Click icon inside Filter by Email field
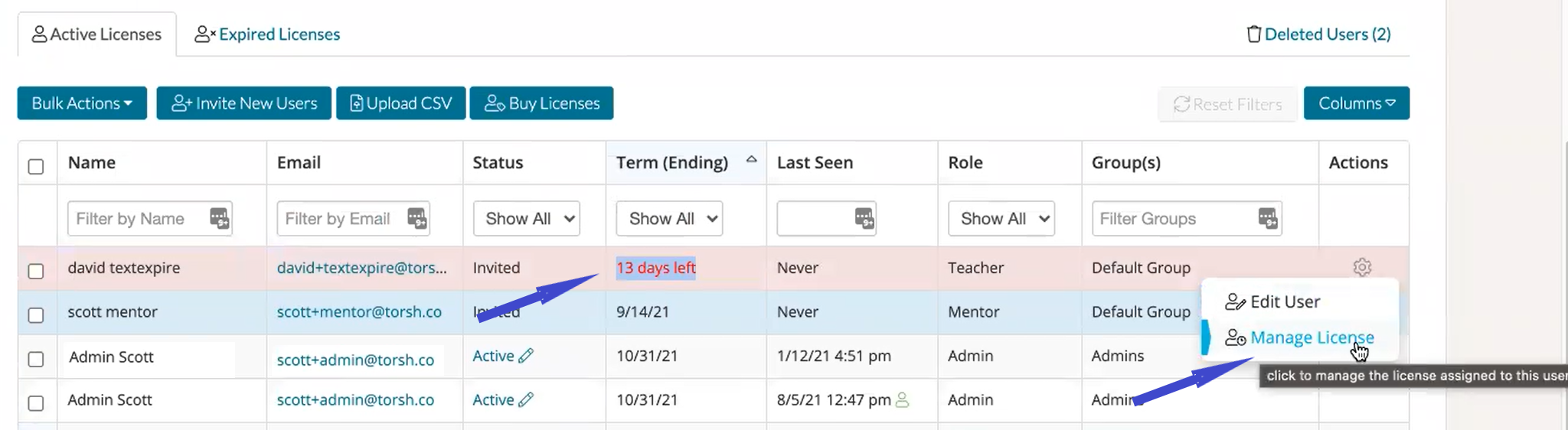 [x=416, y=219]
